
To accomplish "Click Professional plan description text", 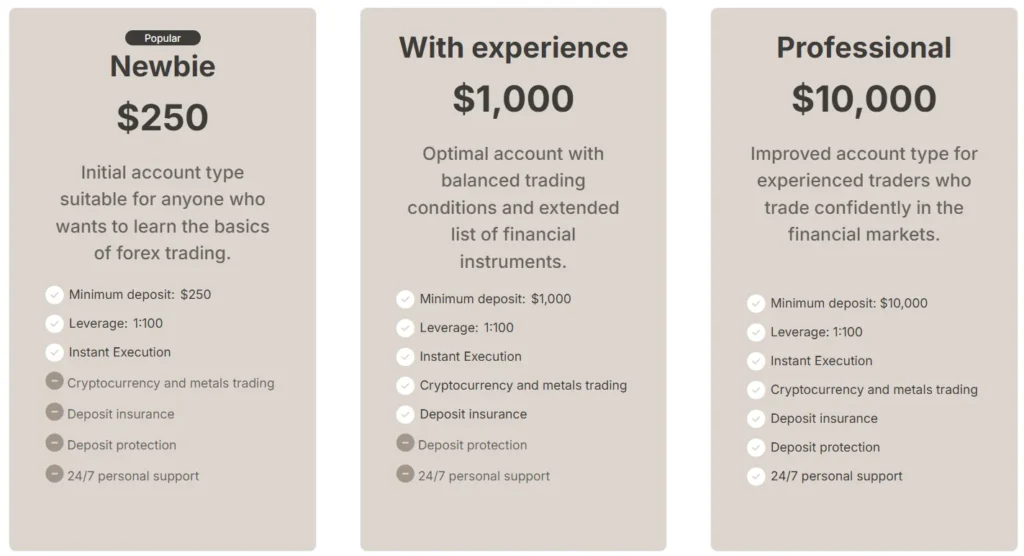I will (x=864, y=194).
